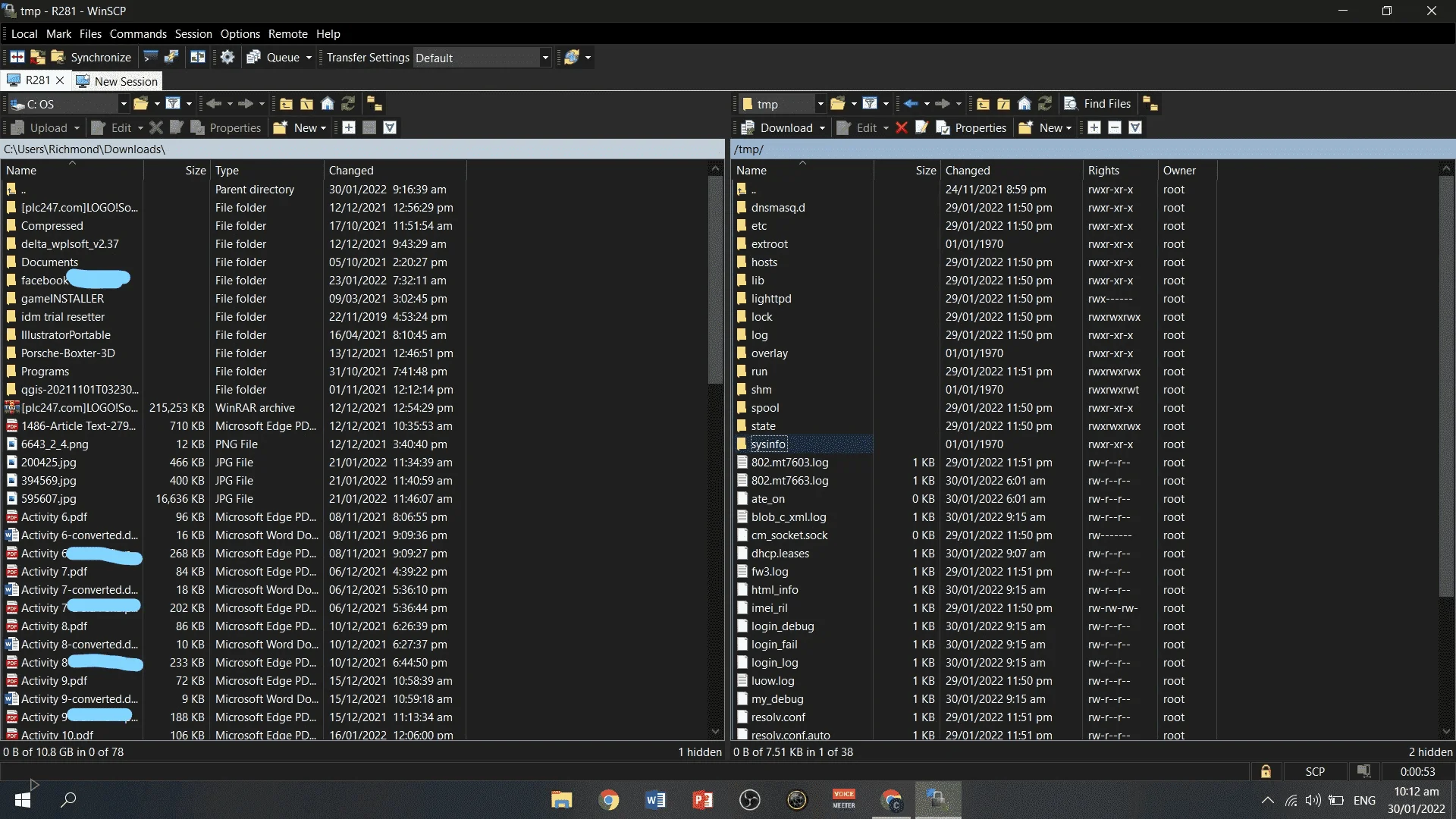The image size is (1456, 819).
Task: Click local panel filter icon
Action: pos(173,104)
